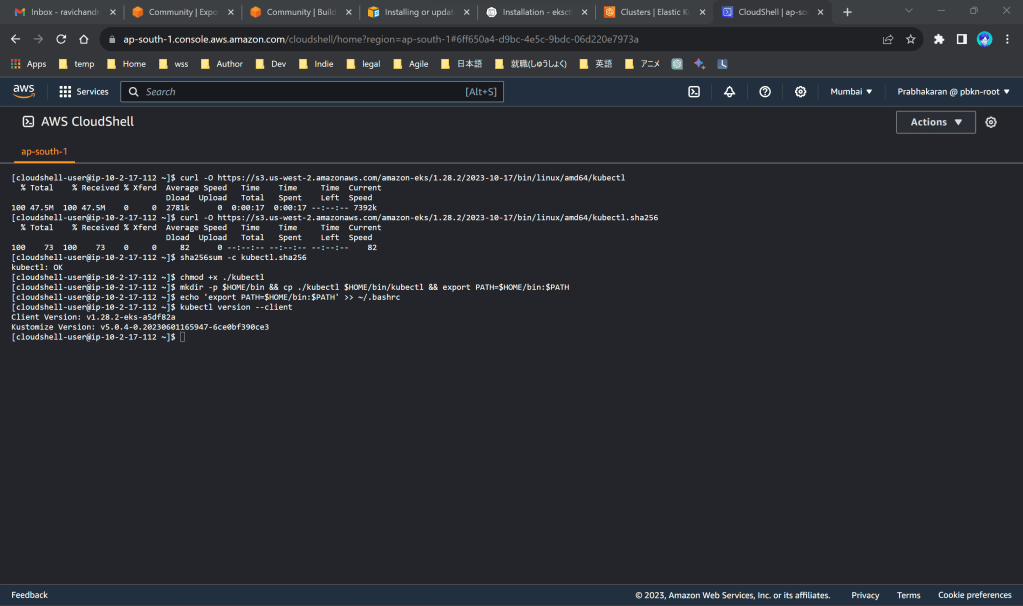Open the Chrome extensions puzzle icon
1023x606 pixels.
pos(939,39)
